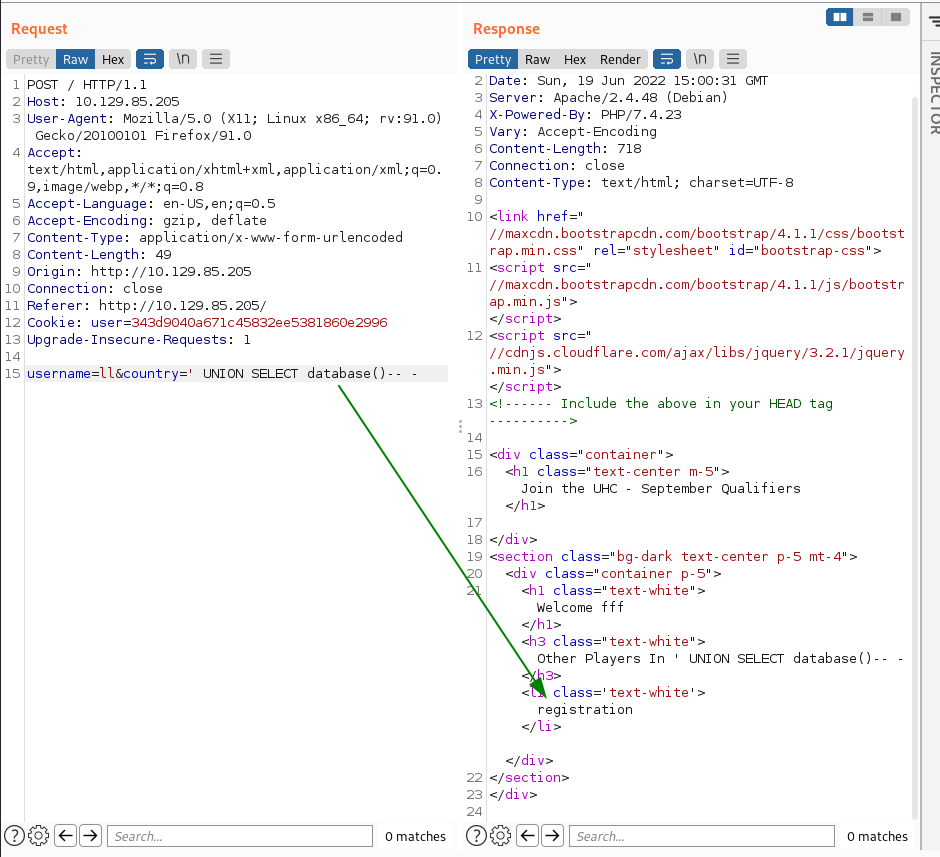
Task: Open Response search help icon
Action: pyautogui.click(x=477, y=835)
